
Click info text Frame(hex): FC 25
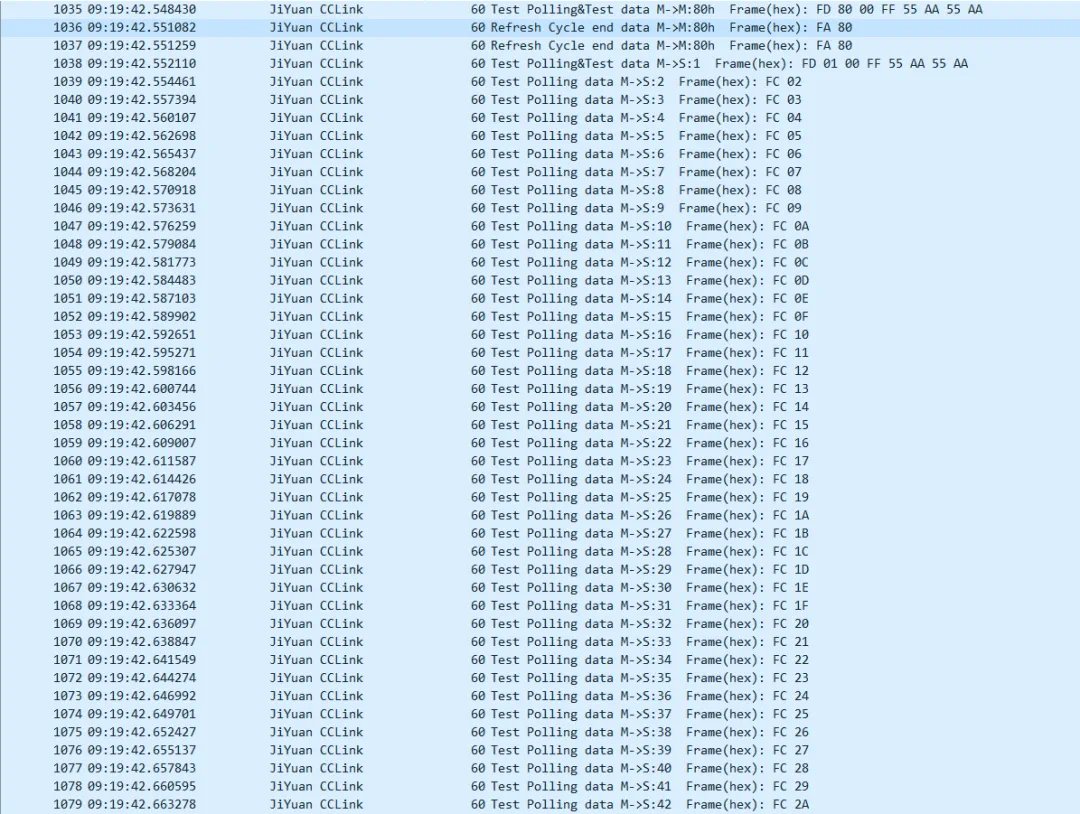(x=747, y=714)
